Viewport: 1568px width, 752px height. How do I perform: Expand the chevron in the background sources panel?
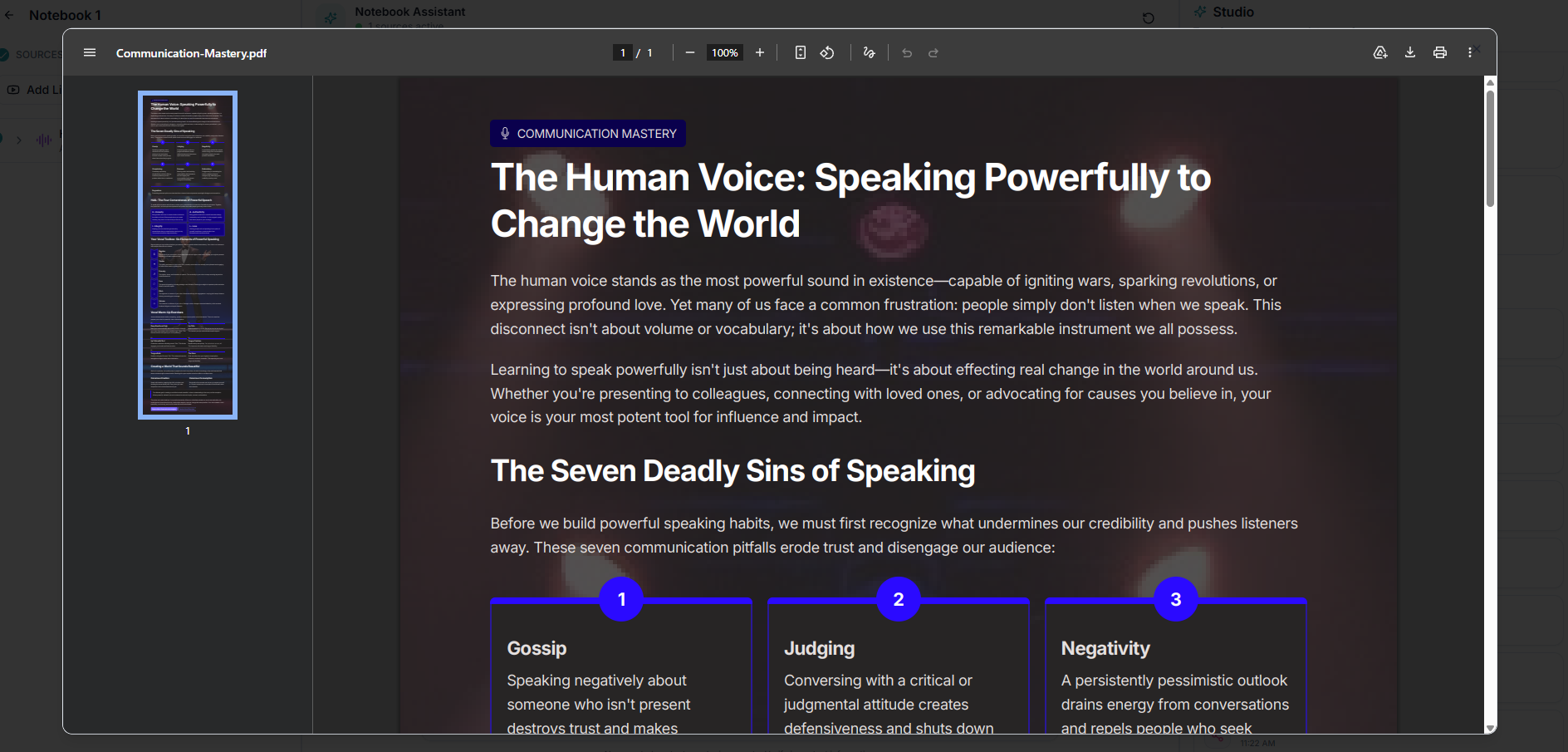click(18, 140)
